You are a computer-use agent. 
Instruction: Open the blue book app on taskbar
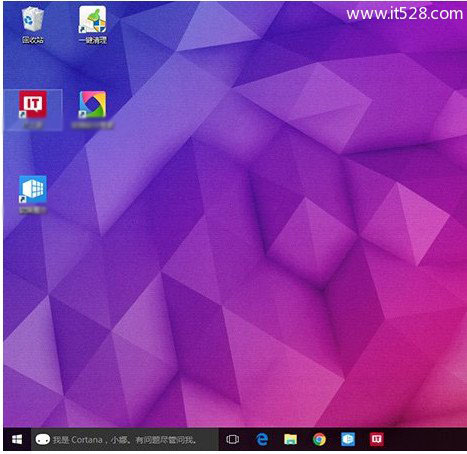[x=348, y=439]
